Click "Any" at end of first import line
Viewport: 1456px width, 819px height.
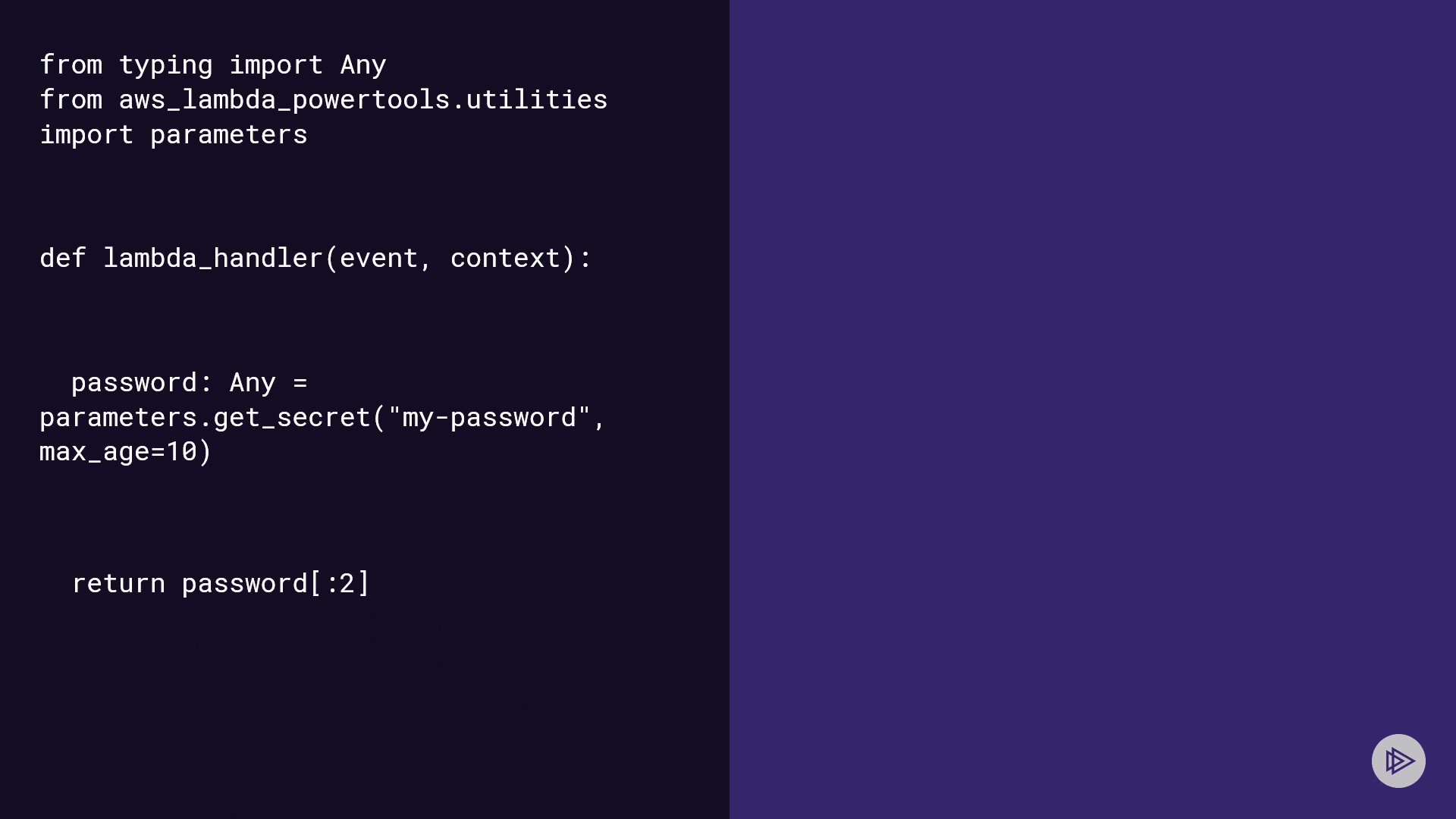tap(362, 65)
